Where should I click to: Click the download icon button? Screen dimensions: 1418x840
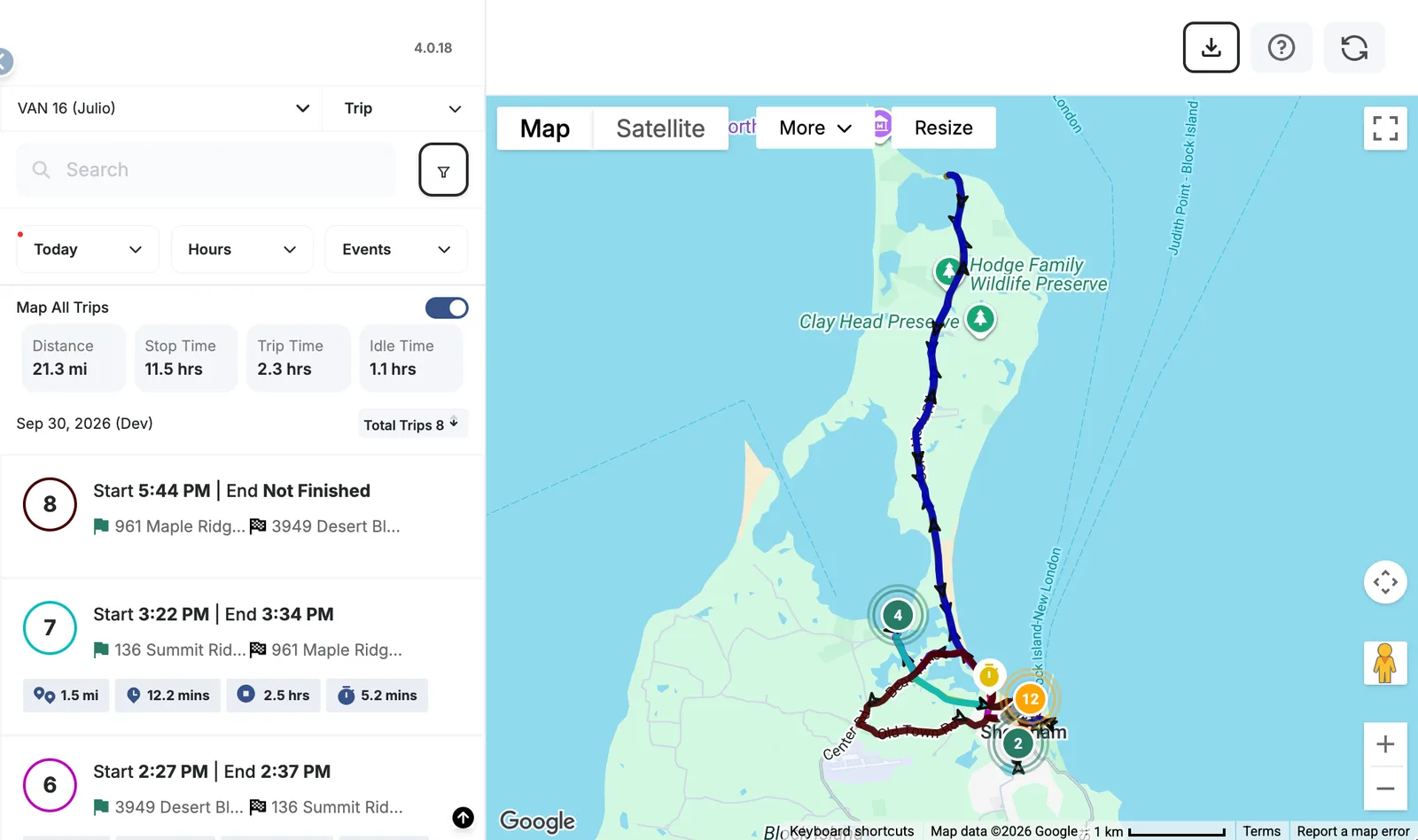tap(1211, 47)
